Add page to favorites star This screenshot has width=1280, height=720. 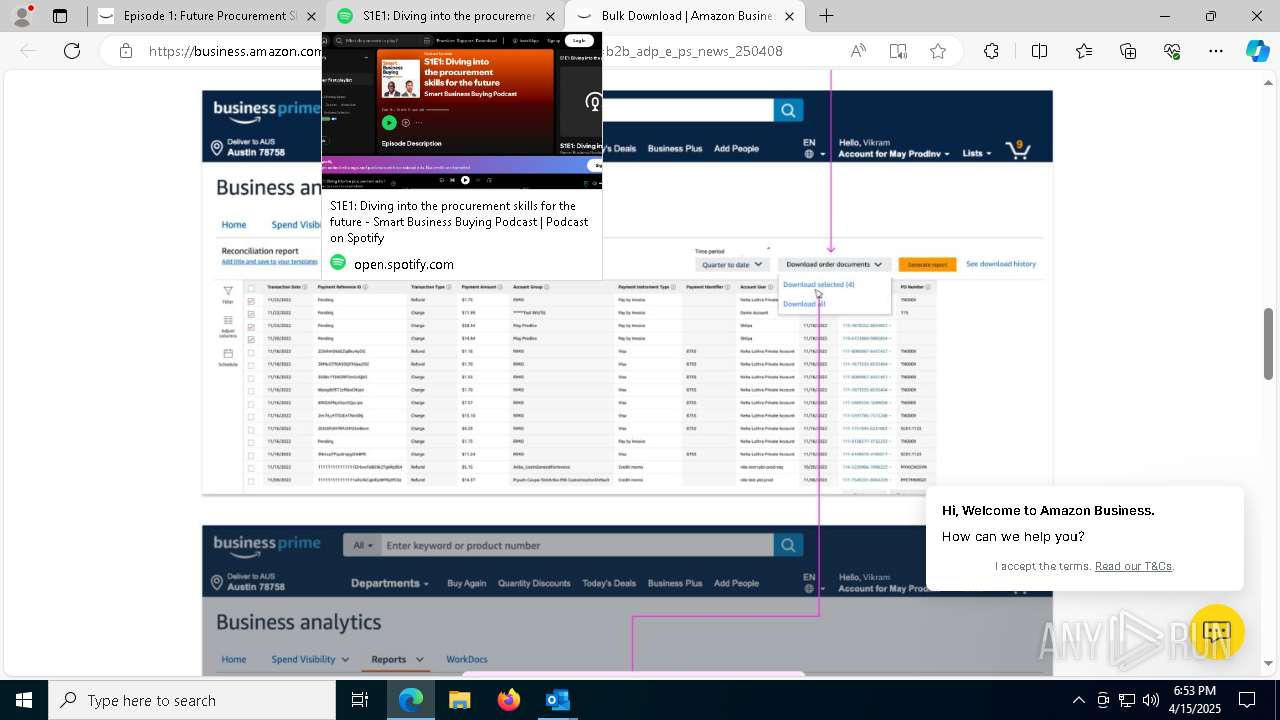click(x=938, y=51)
